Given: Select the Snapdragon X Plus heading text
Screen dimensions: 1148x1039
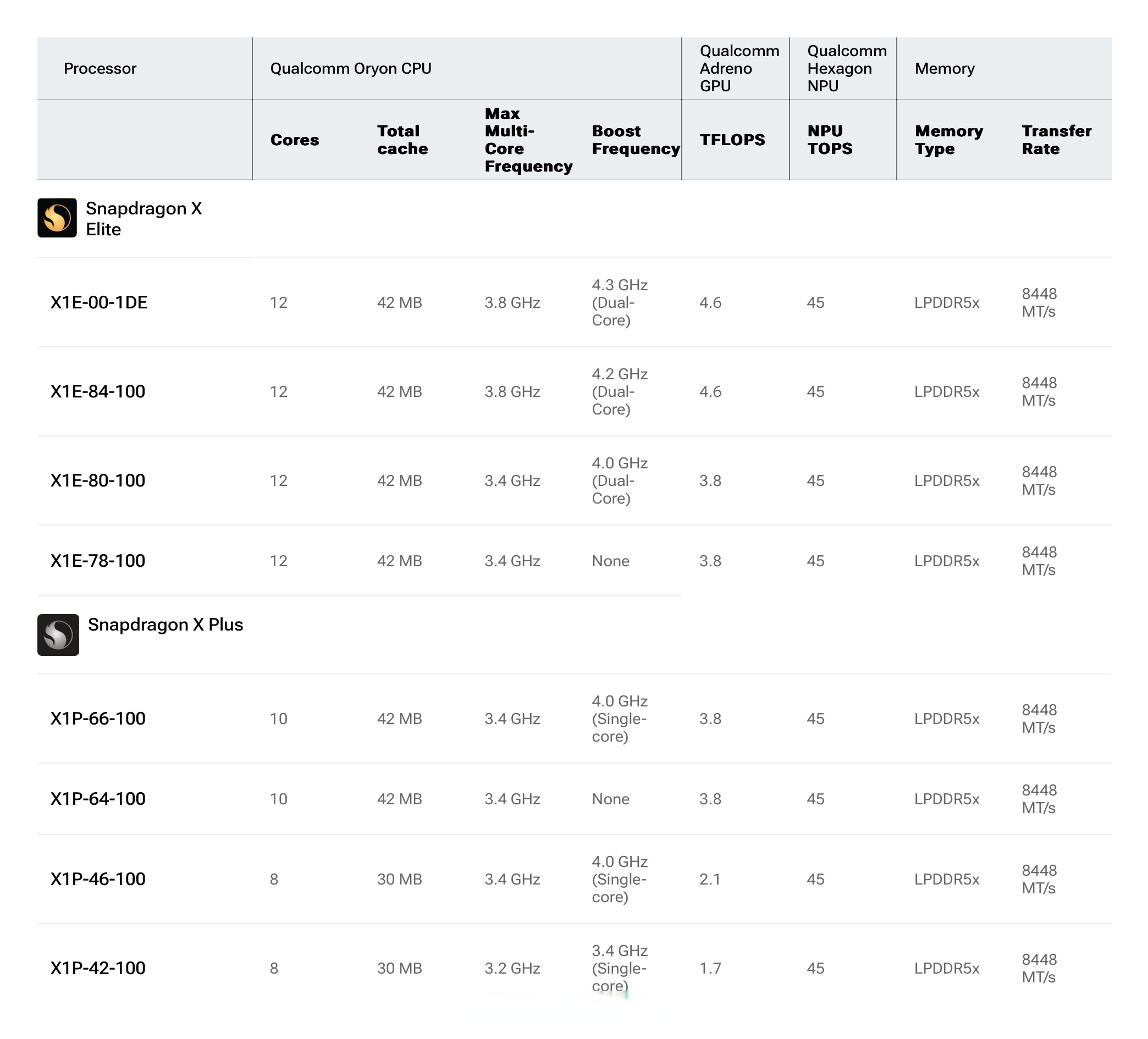Looking at the screenshot, I should click(x=165, y=624).
